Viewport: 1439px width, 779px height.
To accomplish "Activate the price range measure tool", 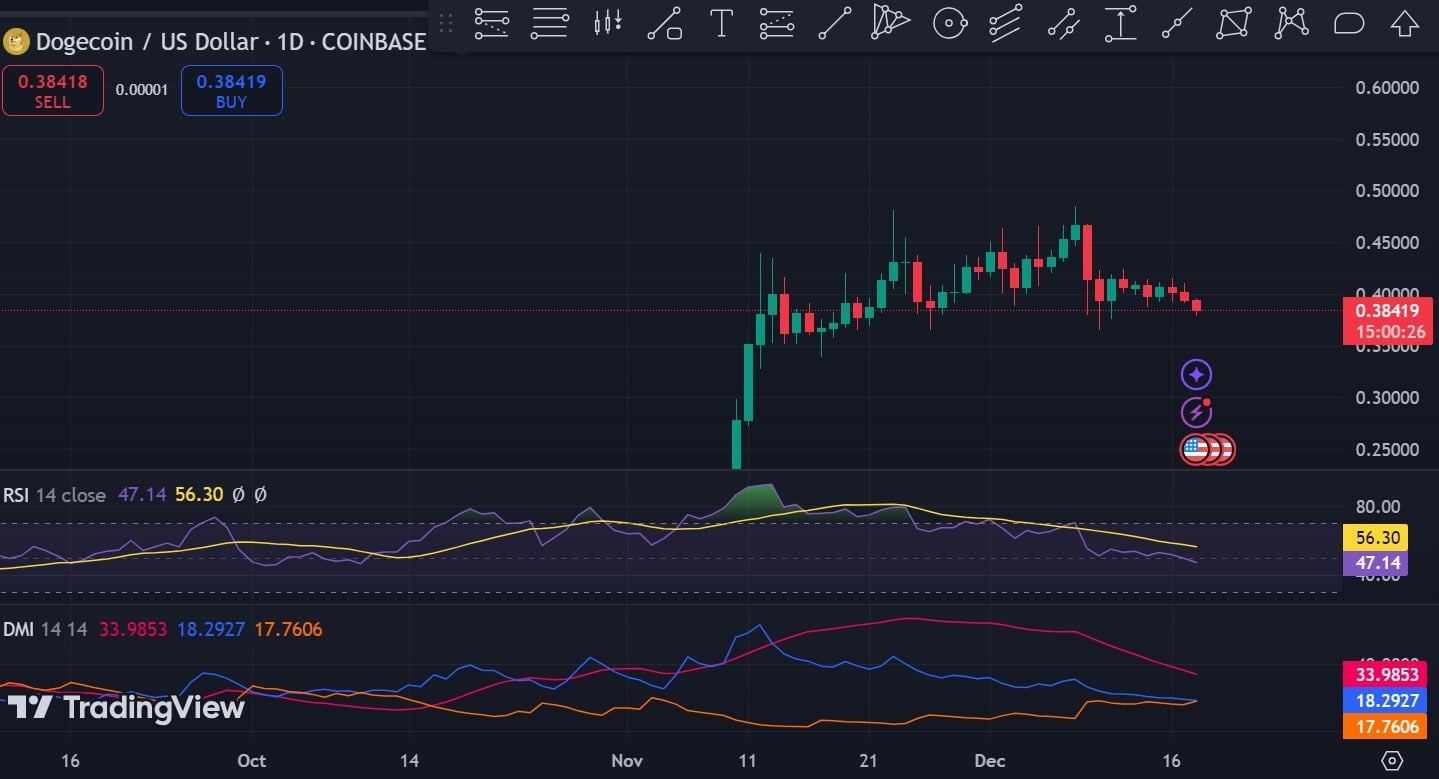I will tap(1120, 22).
